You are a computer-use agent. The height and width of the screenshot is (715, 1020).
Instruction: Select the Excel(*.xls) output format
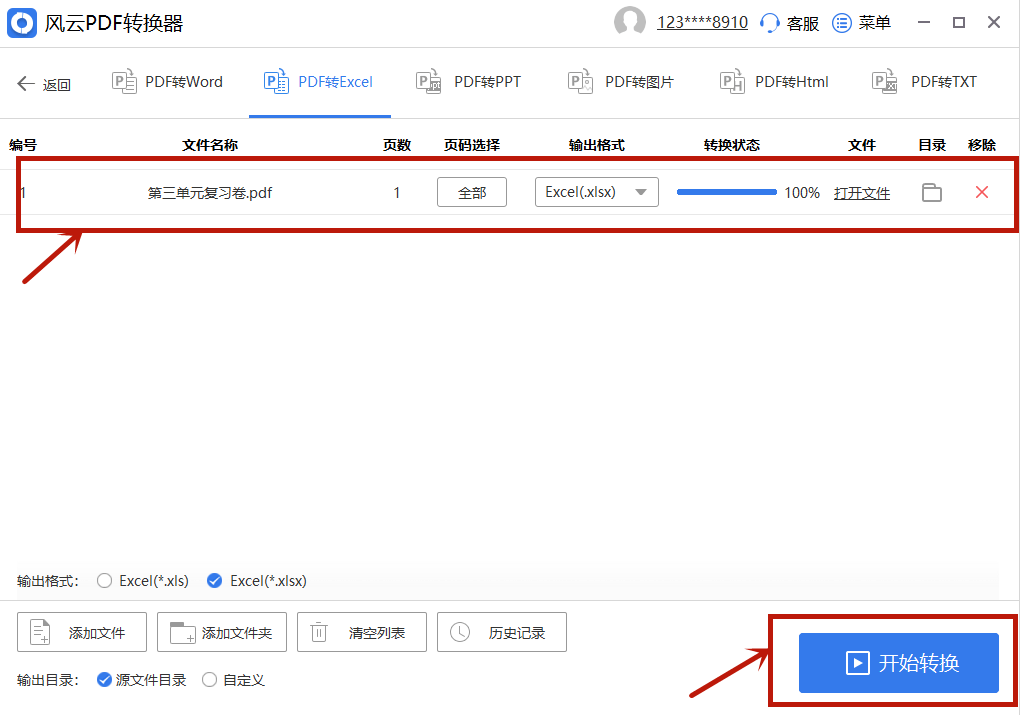pos(104,580)
